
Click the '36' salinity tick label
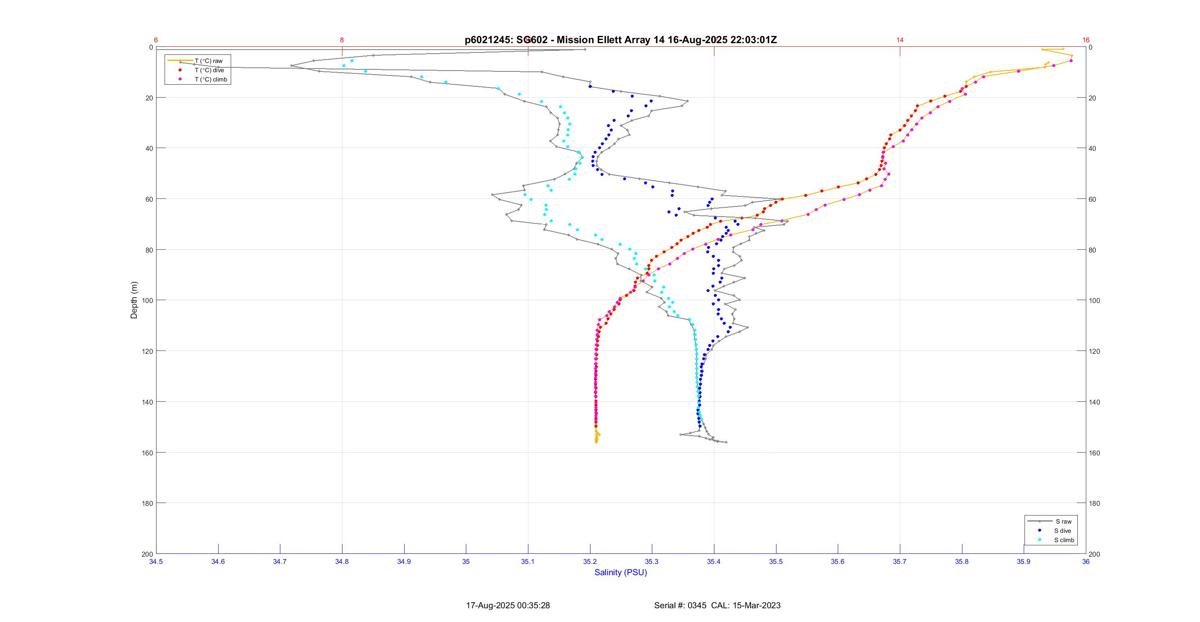pos(1086,562)
